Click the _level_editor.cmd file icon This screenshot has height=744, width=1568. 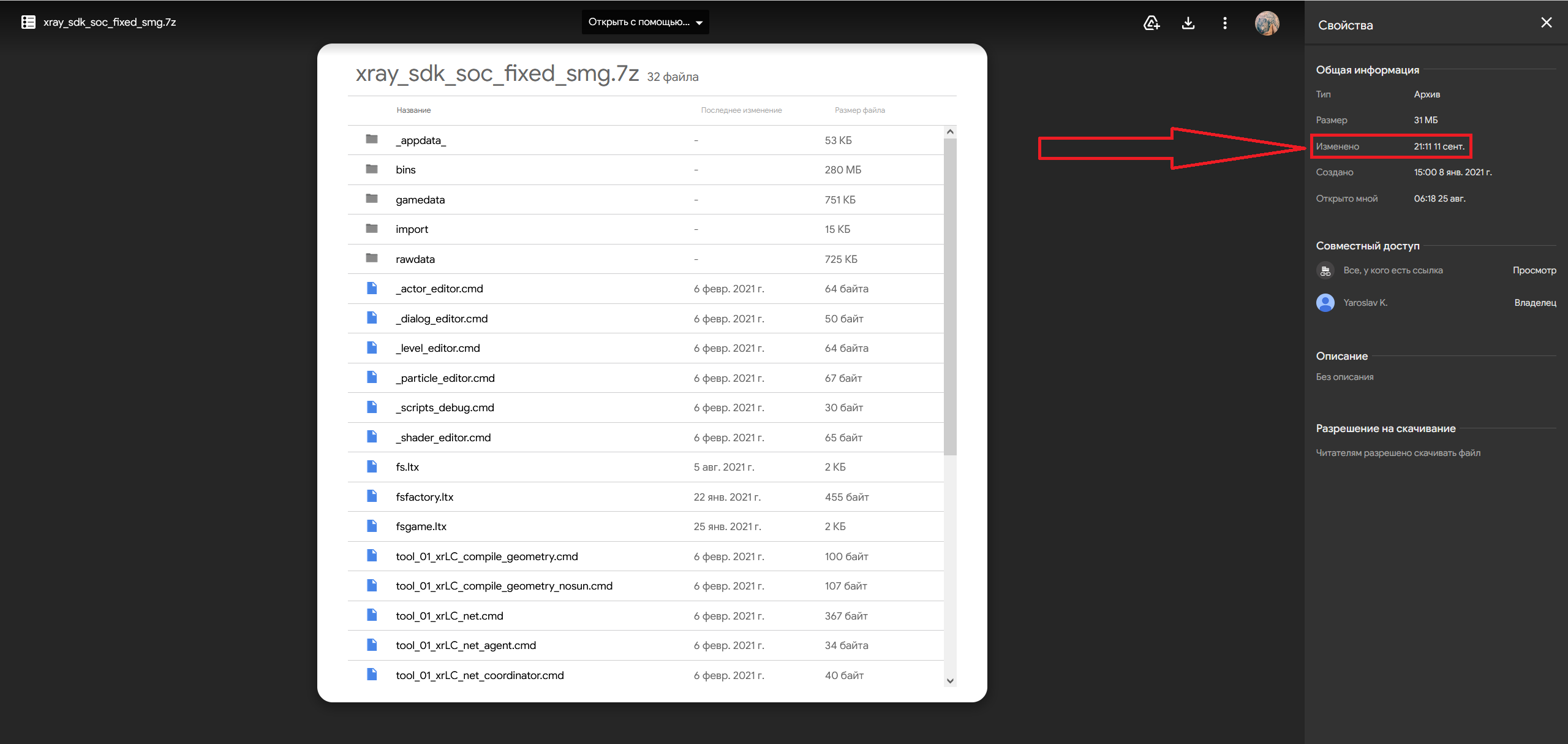372,347
